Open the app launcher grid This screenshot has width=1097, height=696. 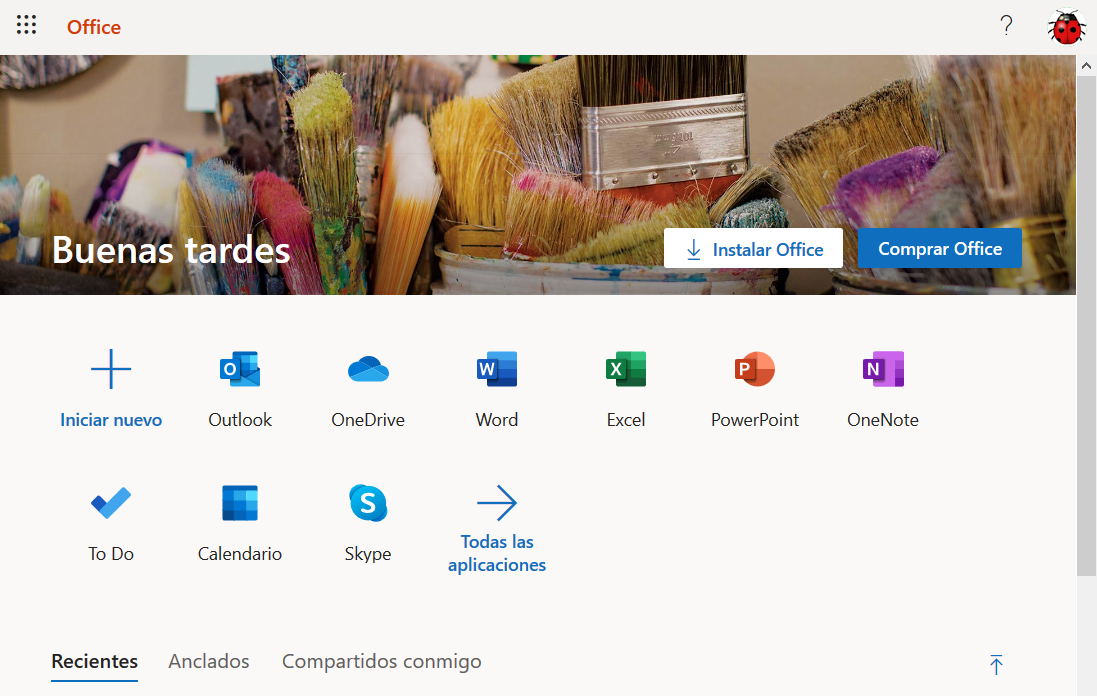(26, 25)
